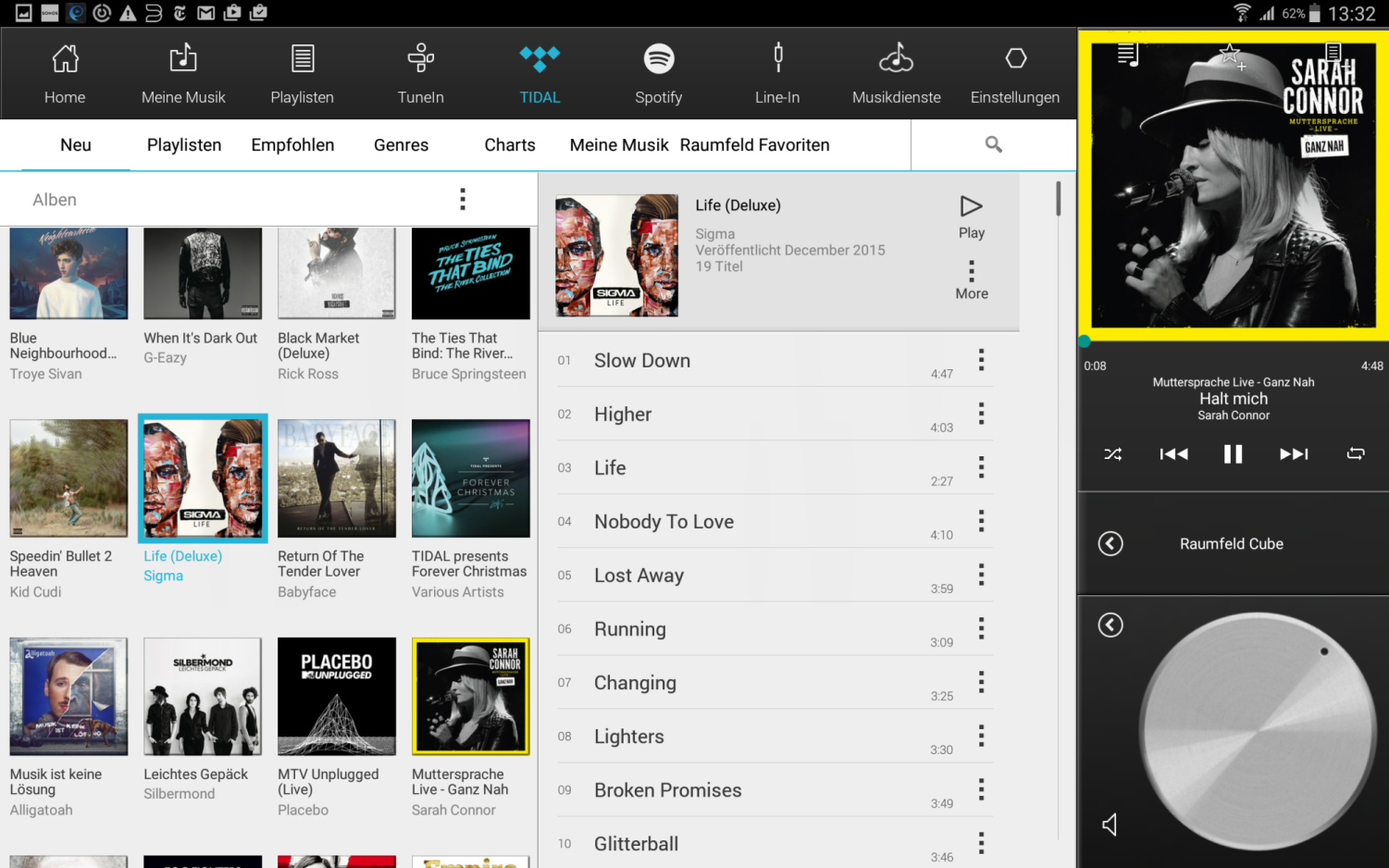
Task: Open TIDAL Meine Musik tab
Action: coord(619,145)
